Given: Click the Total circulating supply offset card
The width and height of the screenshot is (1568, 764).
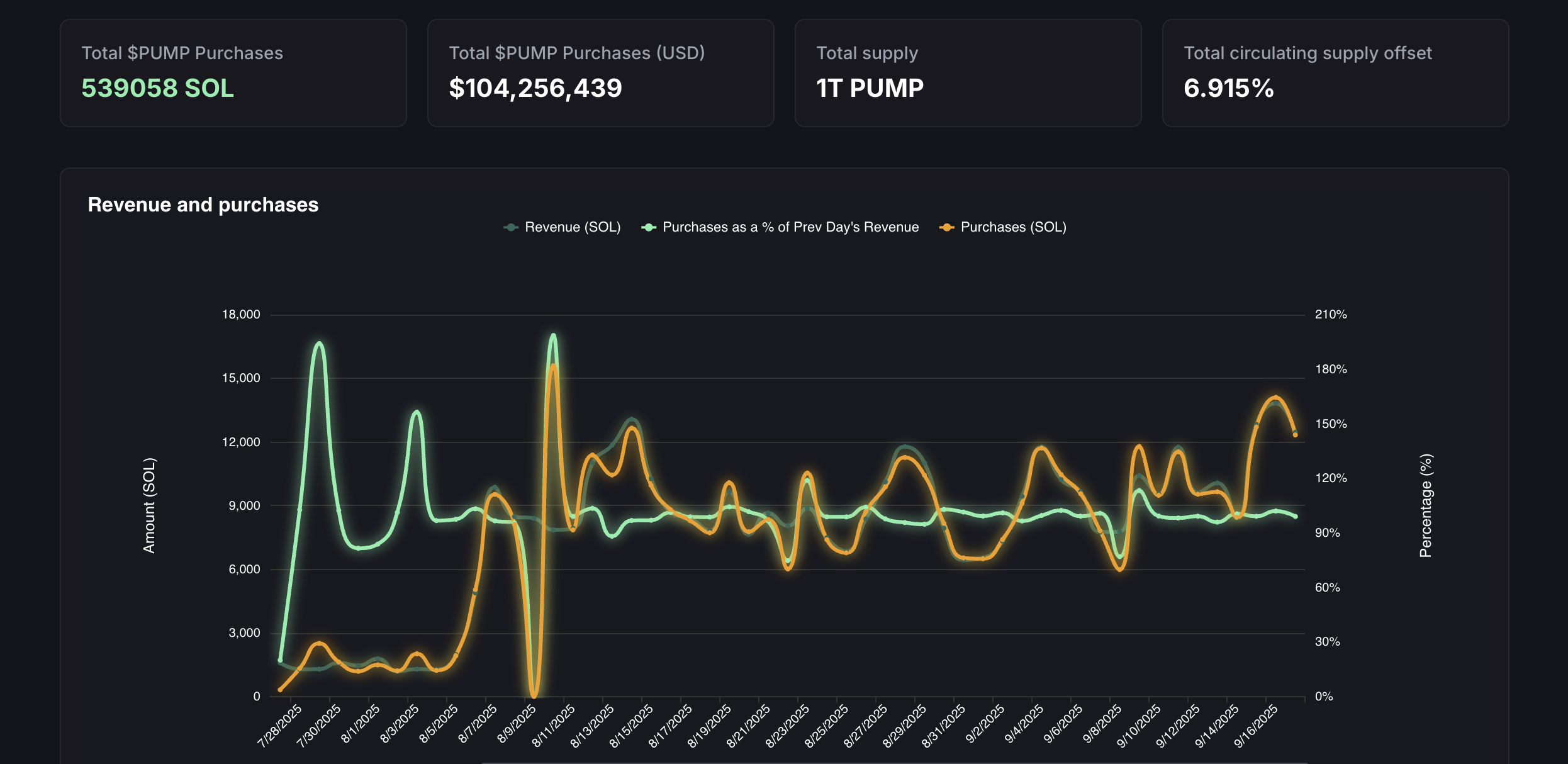Looking at the screenshot, I should pyautogui.click(x=1335, y=73).
